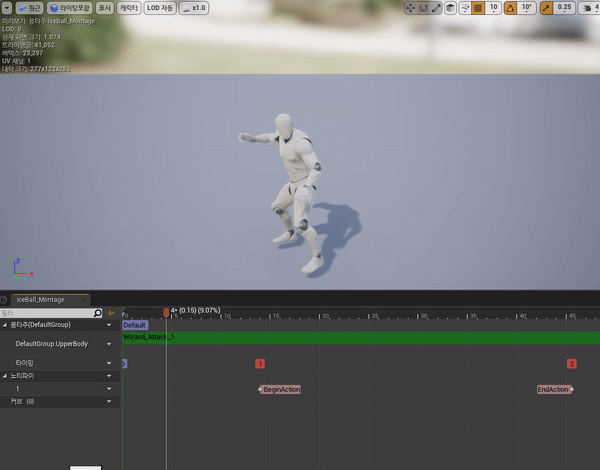Focus the 필터 filter search field
Image resolution: width=600 pixels, height=470 pixels.
click(x=47, y=313)
